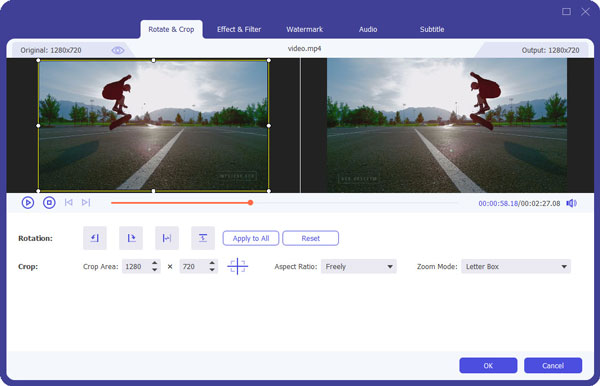Screen dimensions: 600x386
Task: Rotate video right 90 degrees
Action: tap(131, 238)
